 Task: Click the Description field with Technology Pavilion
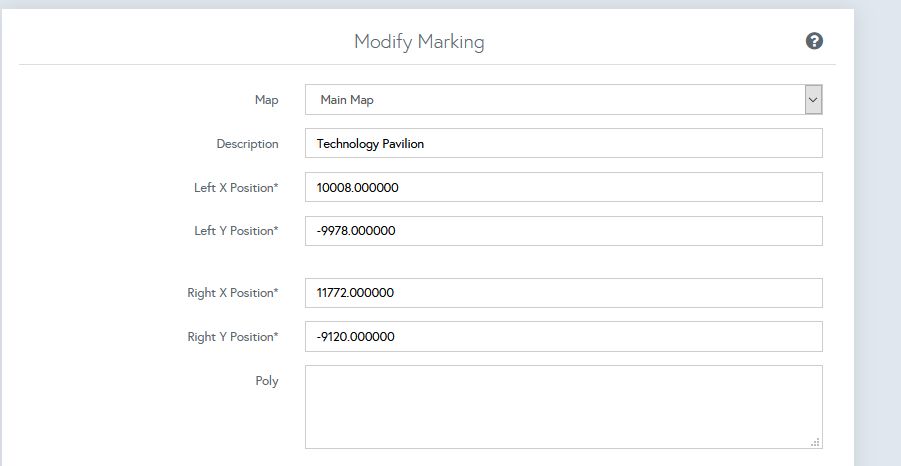pyautogui.click(x=563, y=143)
